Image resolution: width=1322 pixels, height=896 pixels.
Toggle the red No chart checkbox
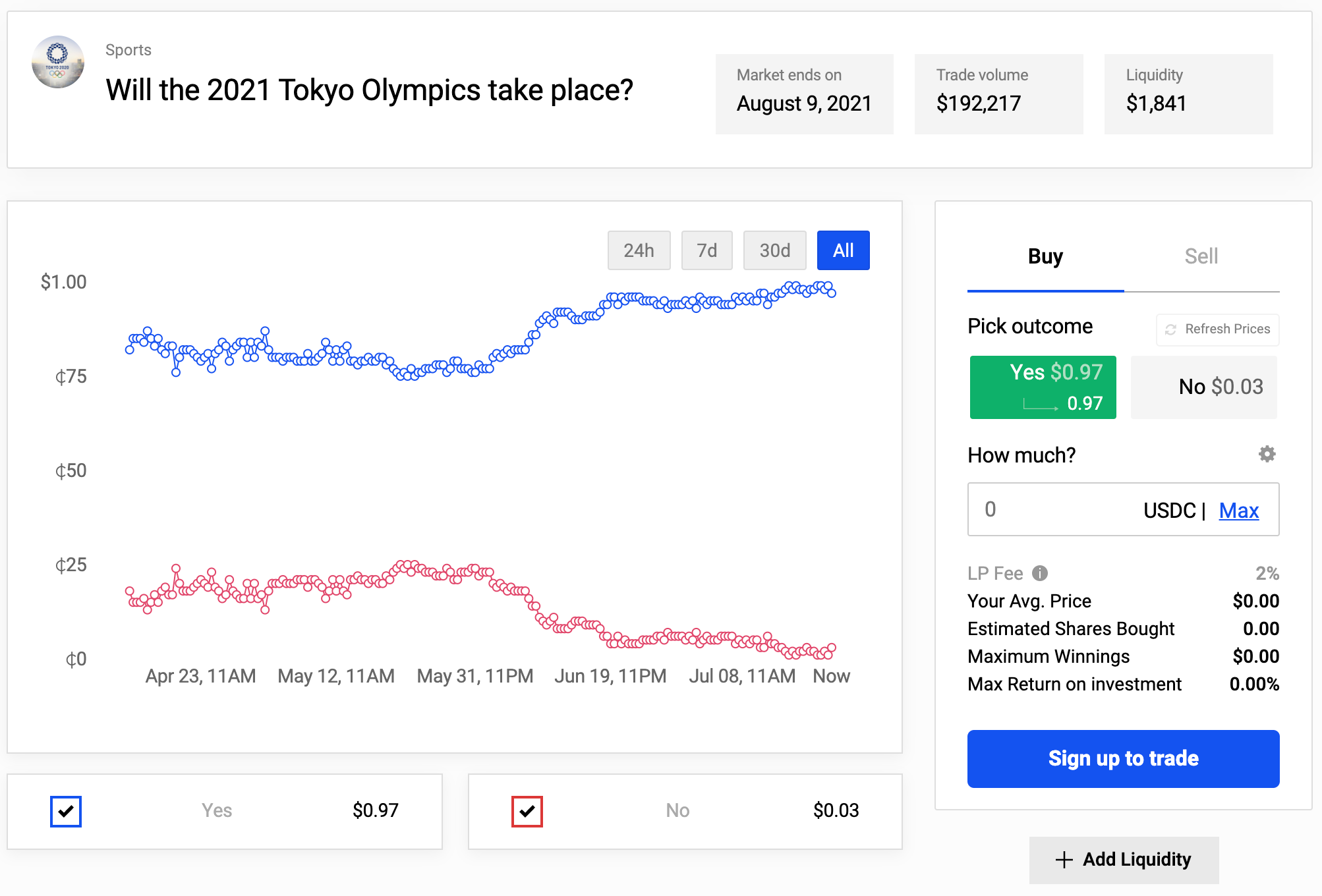[527, 811]
